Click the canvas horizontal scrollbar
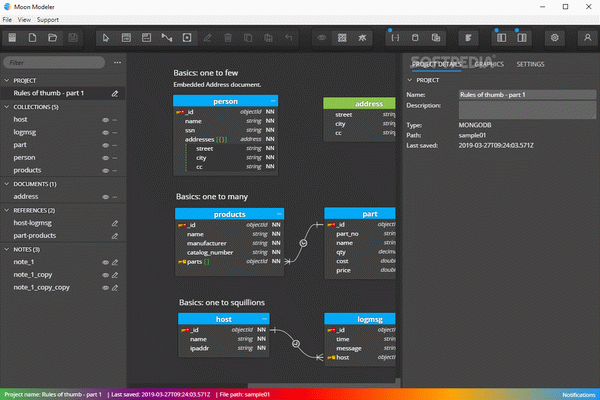The height and width of the screenshot is (400, 600). [321, 385]
